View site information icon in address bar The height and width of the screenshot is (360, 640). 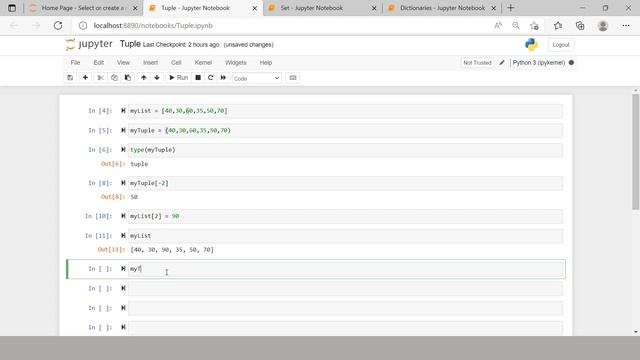pos(83,25)
